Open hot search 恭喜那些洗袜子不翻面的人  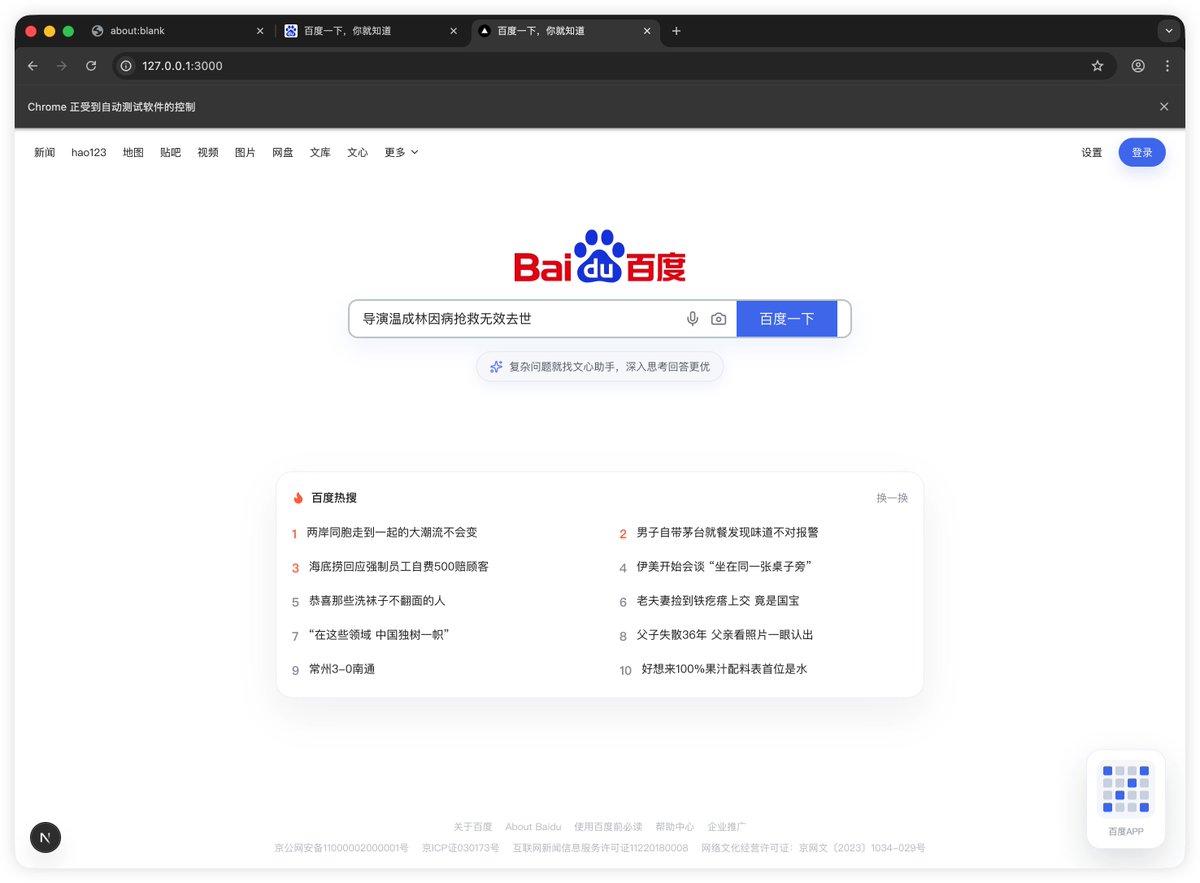377,601
